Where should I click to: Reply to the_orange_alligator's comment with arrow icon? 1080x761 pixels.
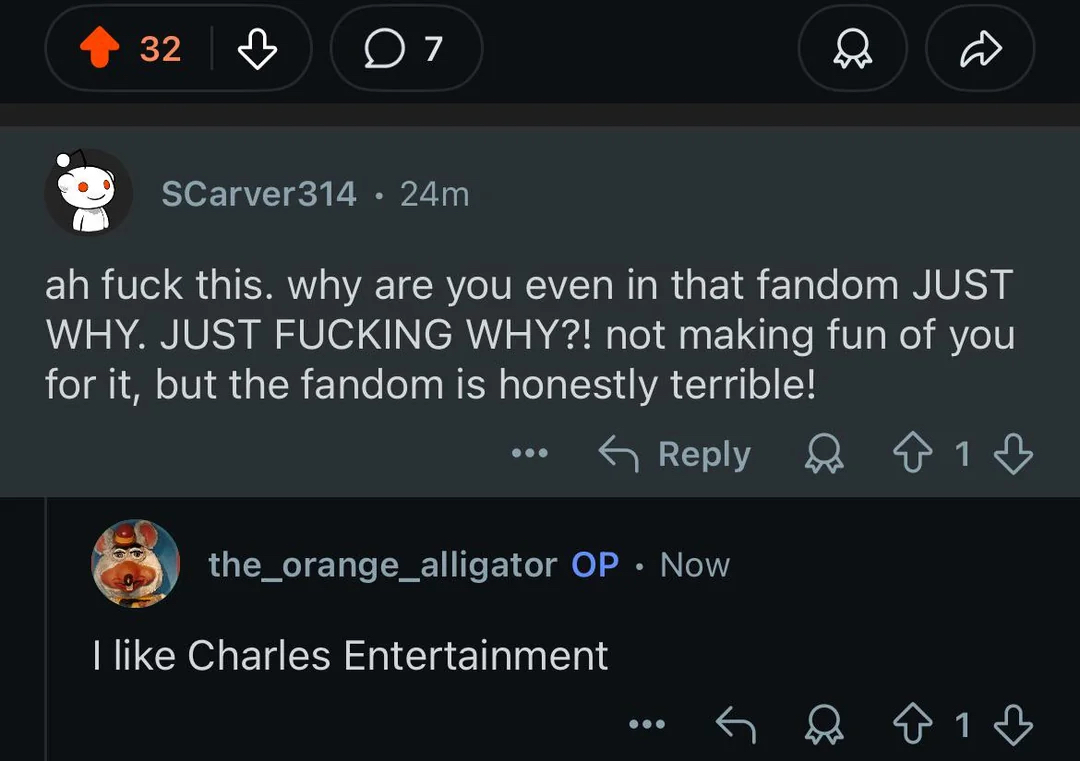(x=737, y=725)
